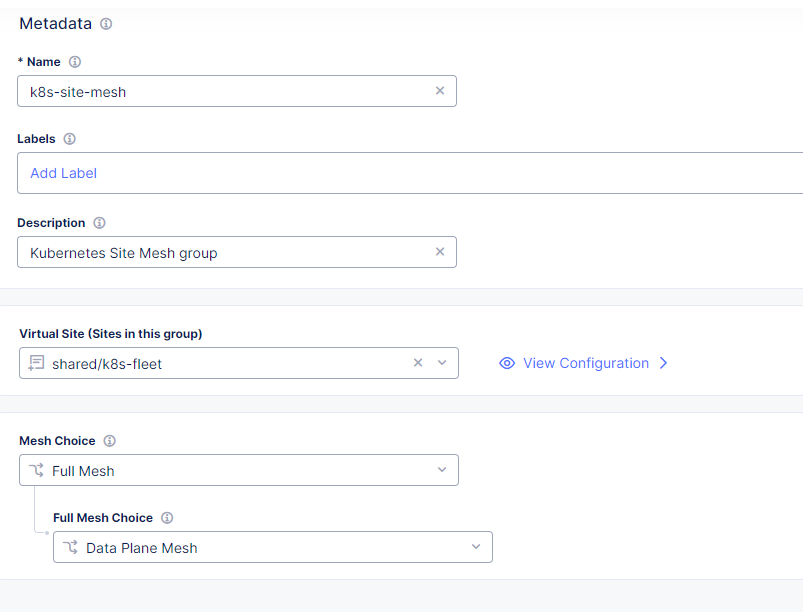Open View Configuration link
Screen dimensions: 803x612
[x=585, y=363]
